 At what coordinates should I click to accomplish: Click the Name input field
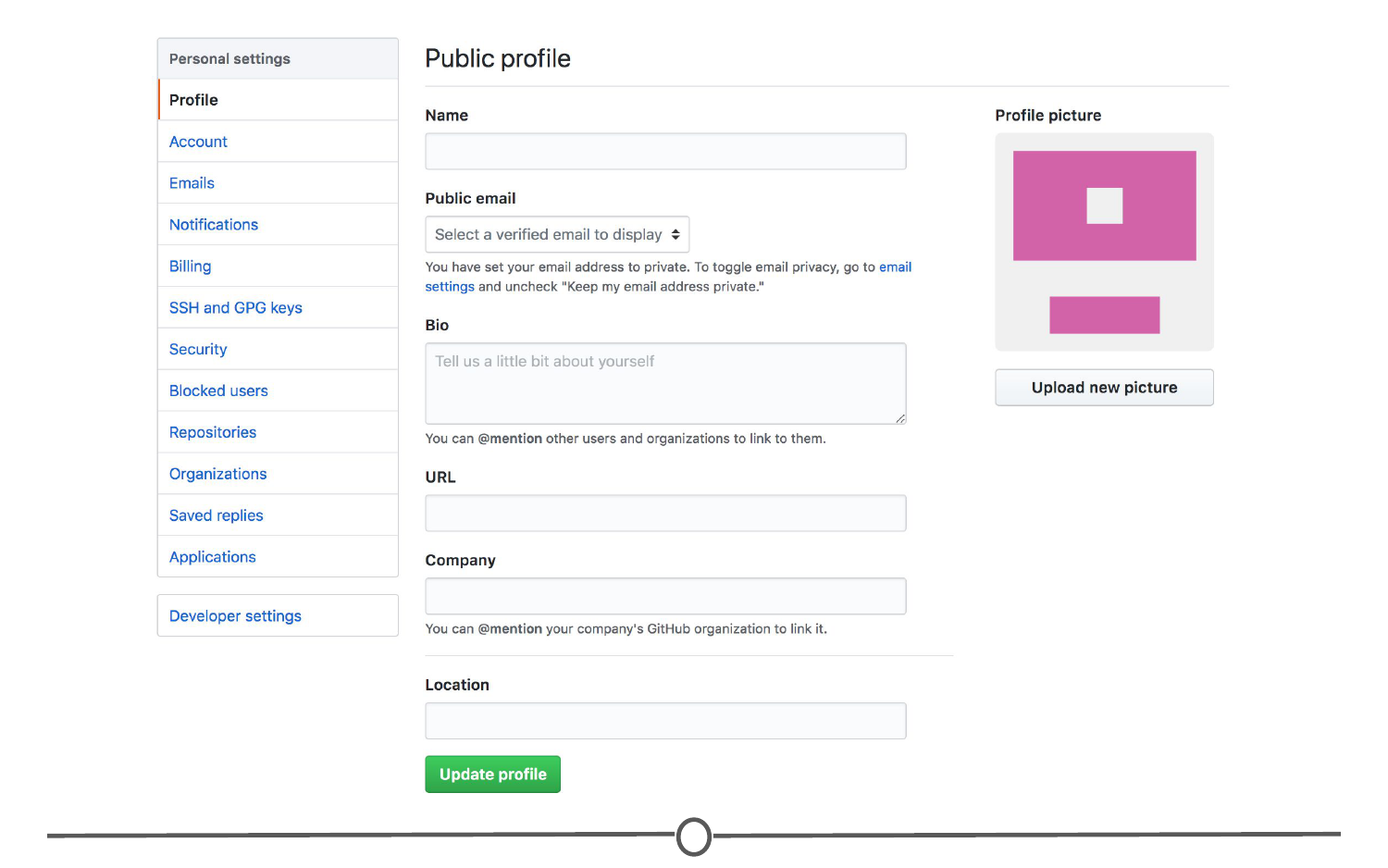[x=665, y=152]
